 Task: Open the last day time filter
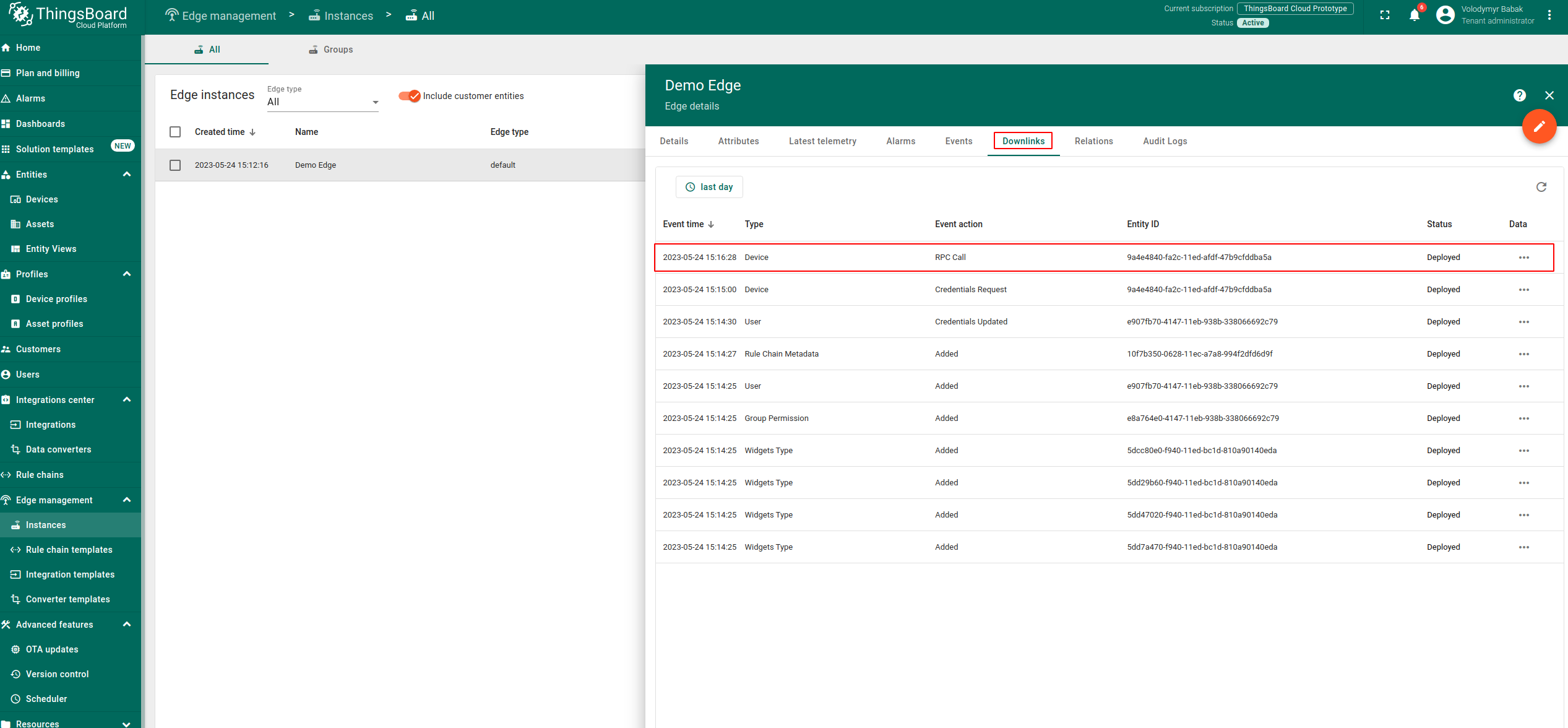(x=709, y=187)
